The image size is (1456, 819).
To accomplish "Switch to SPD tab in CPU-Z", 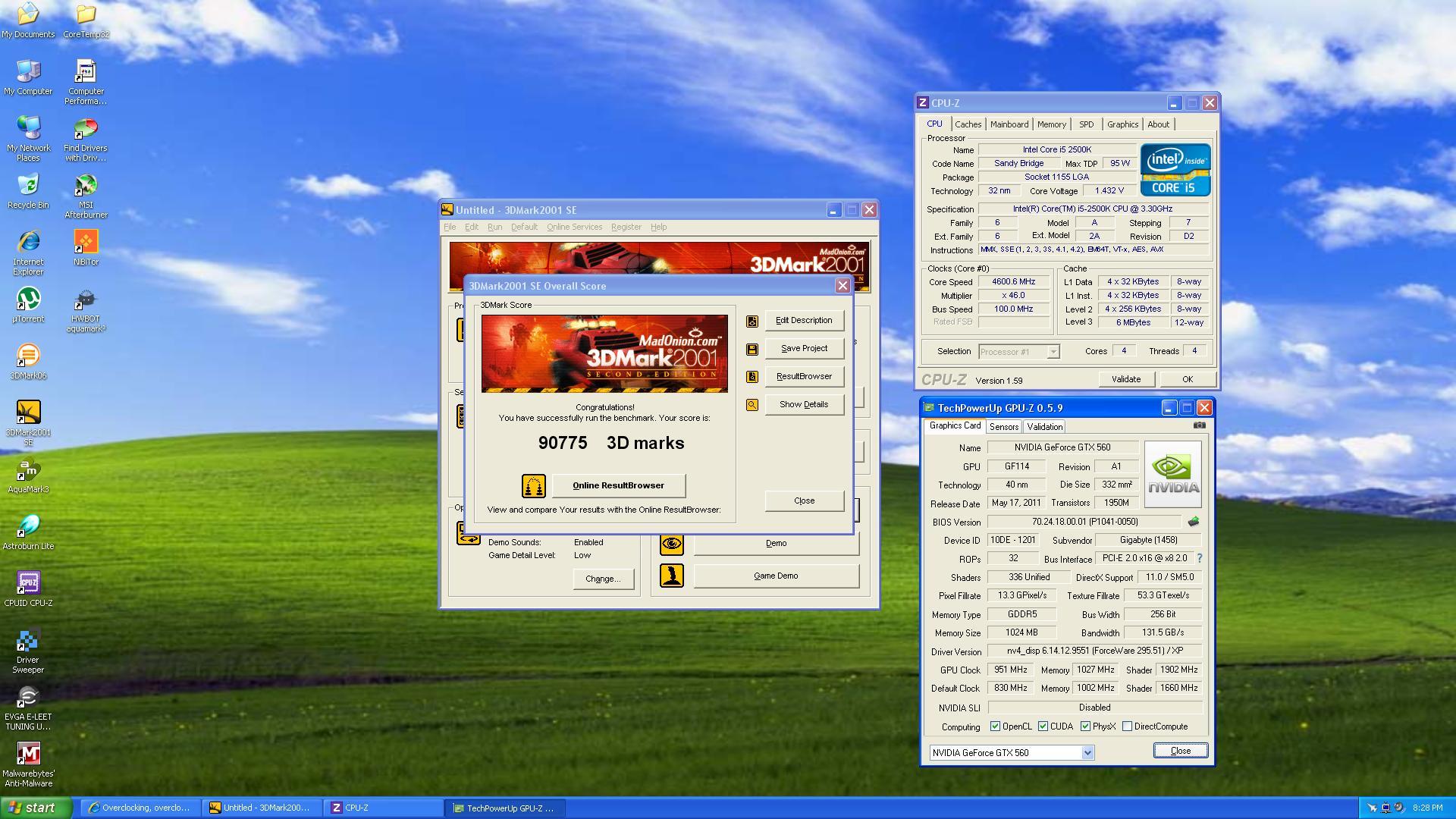I will coord(1087,124).
